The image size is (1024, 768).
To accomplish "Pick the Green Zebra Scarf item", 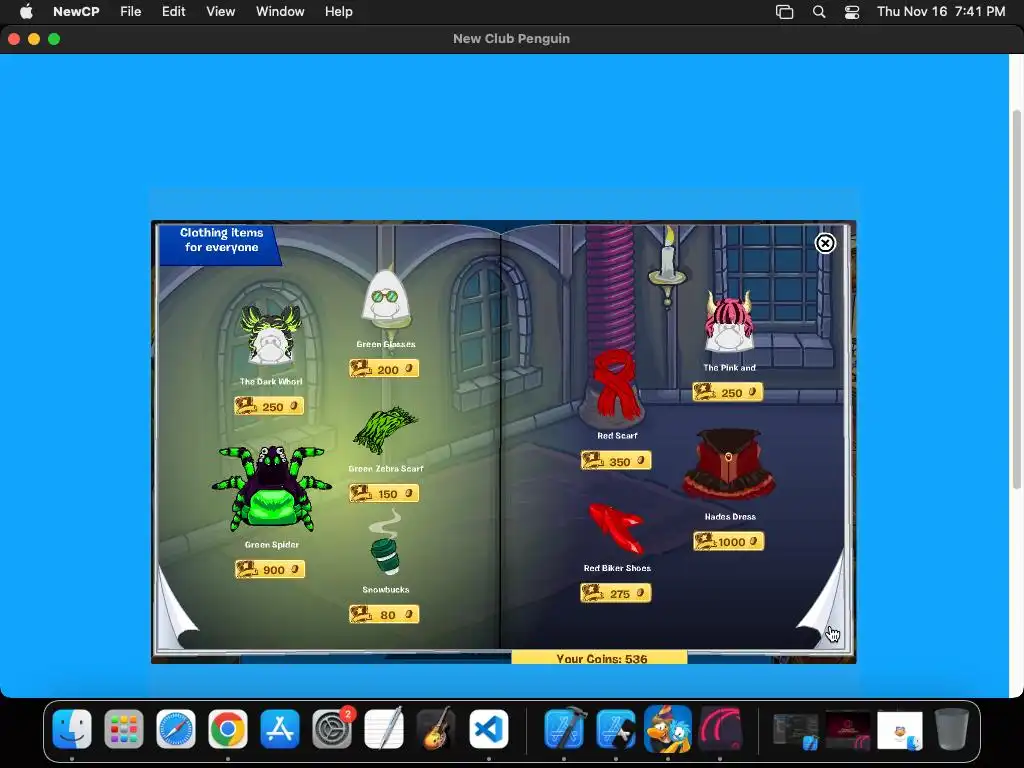I will [385, 431].
